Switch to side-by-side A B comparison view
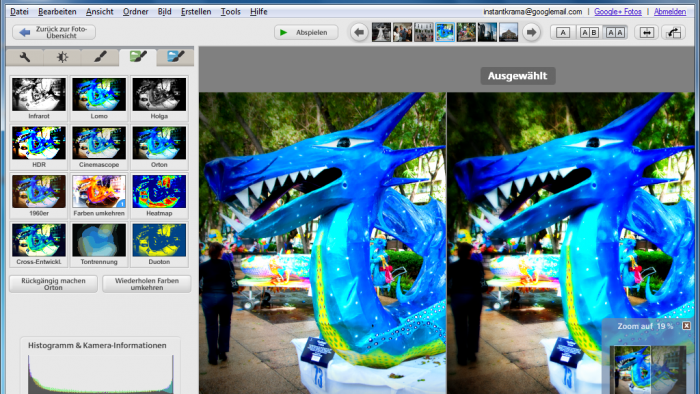 pyautogui.click(x=589, y=33)
